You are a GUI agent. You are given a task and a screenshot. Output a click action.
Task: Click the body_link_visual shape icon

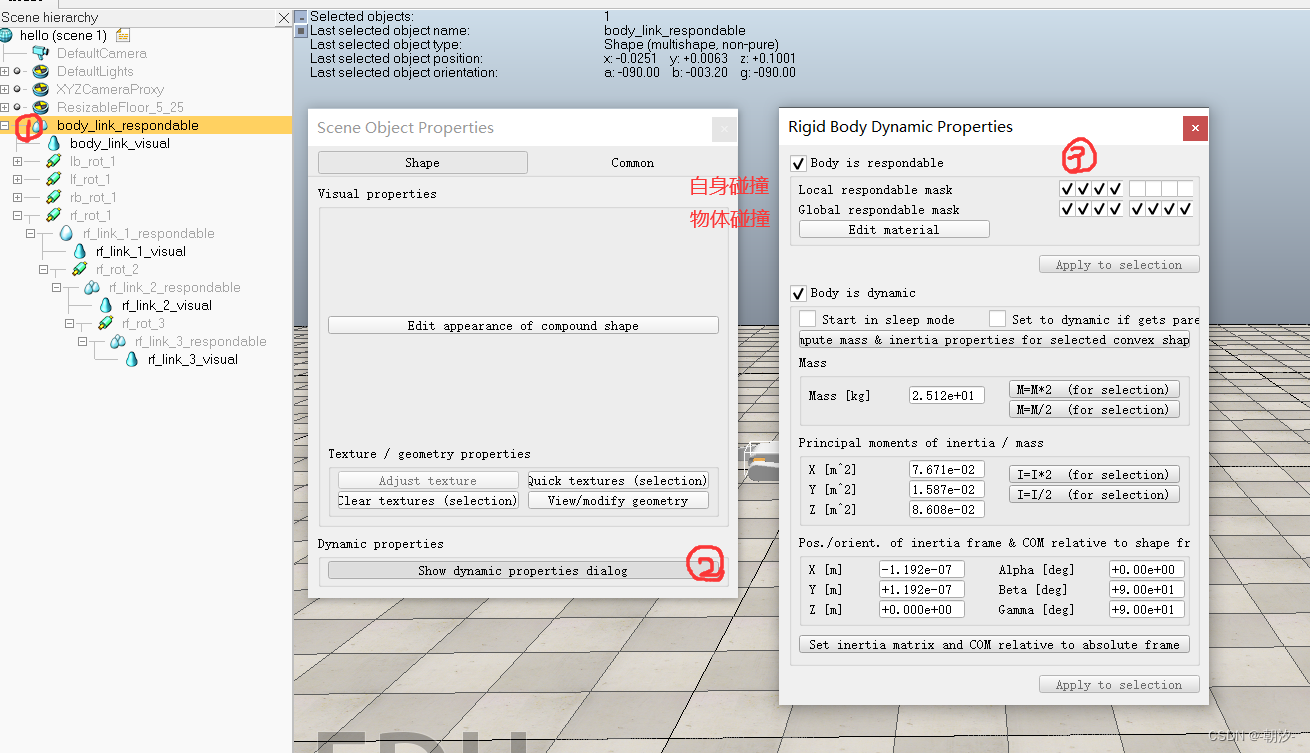point(54,143)
